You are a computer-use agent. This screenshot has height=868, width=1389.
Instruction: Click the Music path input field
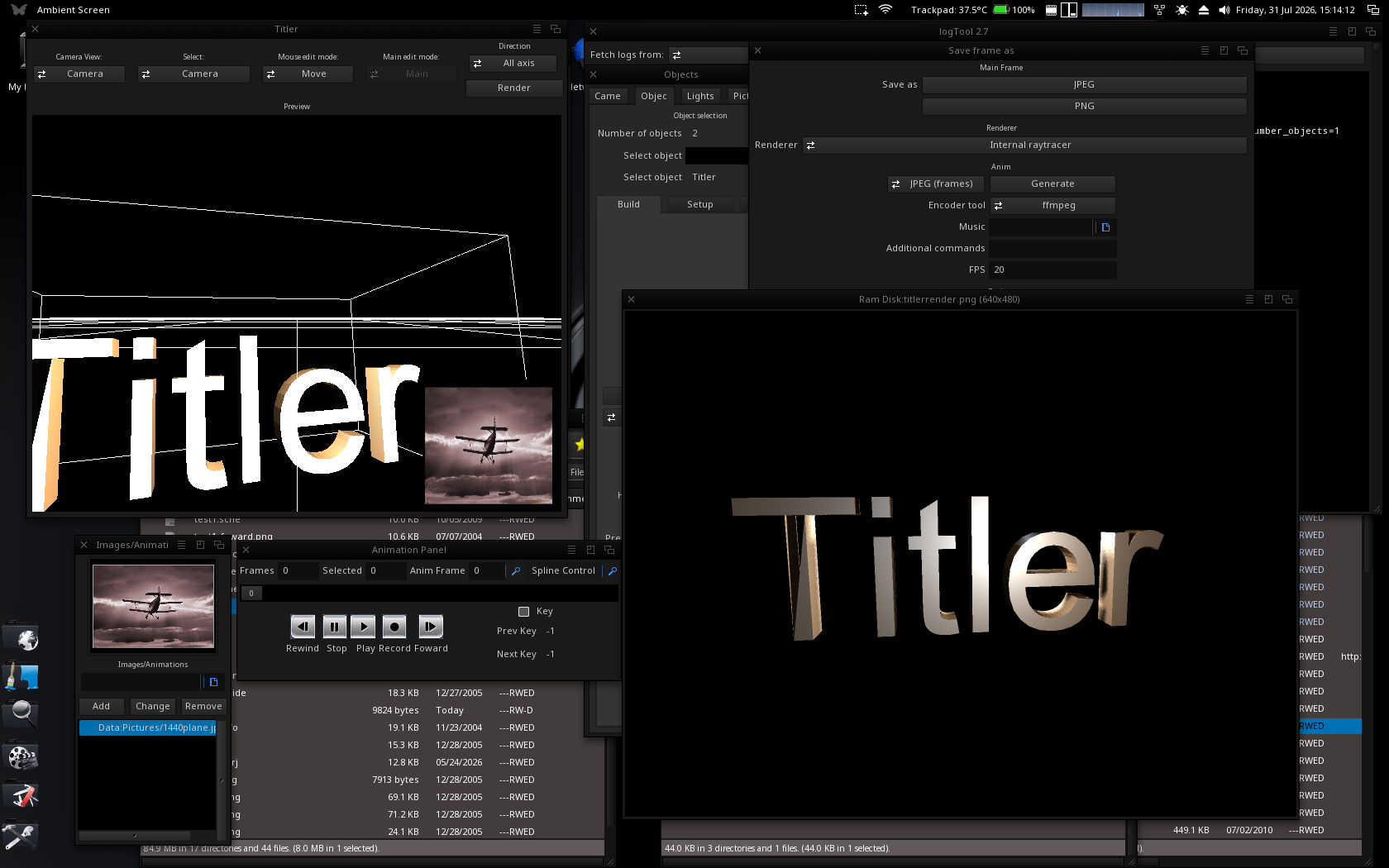tap(1041, 227)
